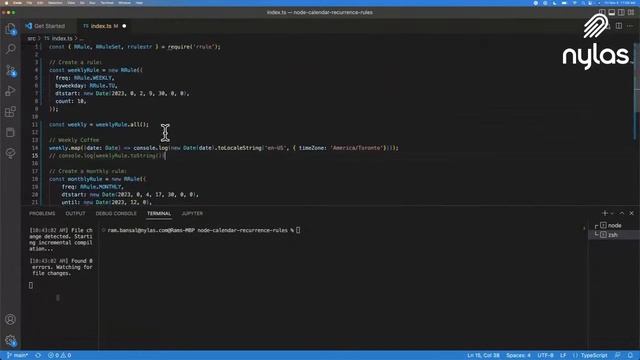
Task: Close the bottom panel with X icon
Action: point(631,213)
